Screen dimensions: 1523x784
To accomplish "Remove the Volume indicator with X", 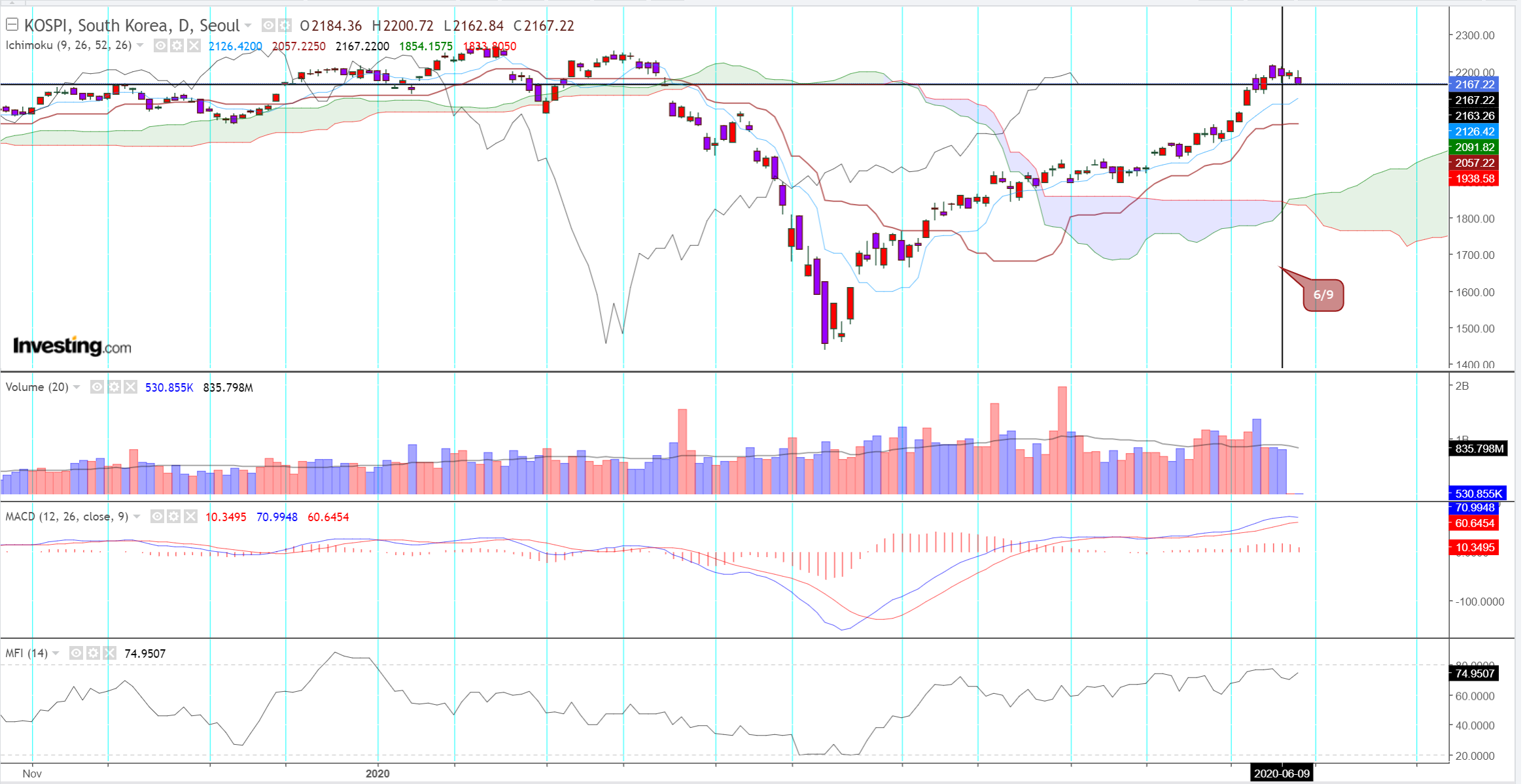I will coord(131,387).
